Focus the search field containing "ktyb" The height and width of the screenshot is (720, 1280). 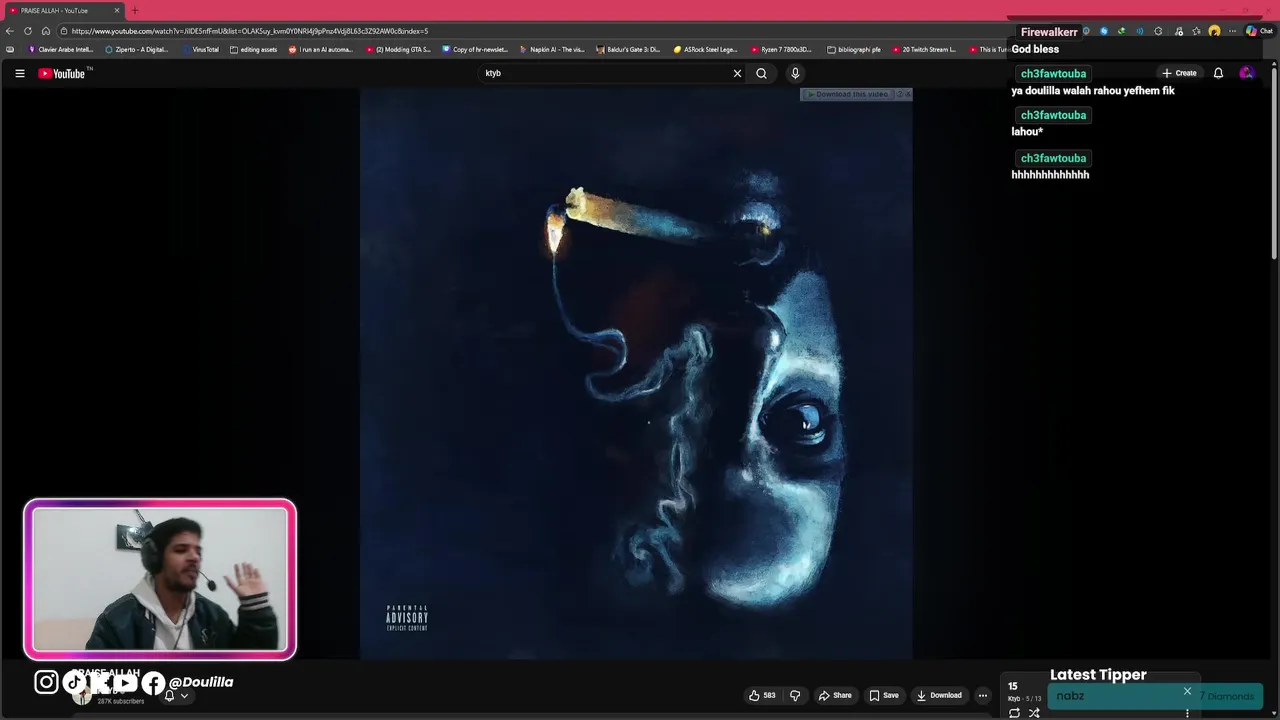point(605,73)
